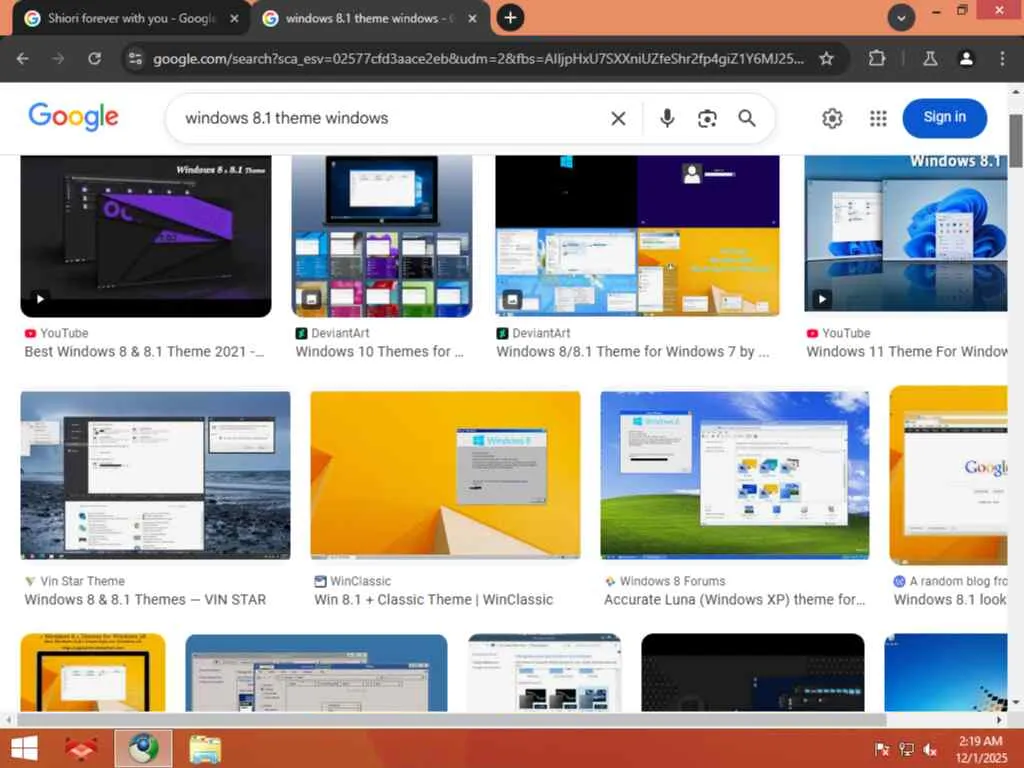This screenshot has width=1024, height=768.
Task: Click the address bar URL
Action: [478, 59]
